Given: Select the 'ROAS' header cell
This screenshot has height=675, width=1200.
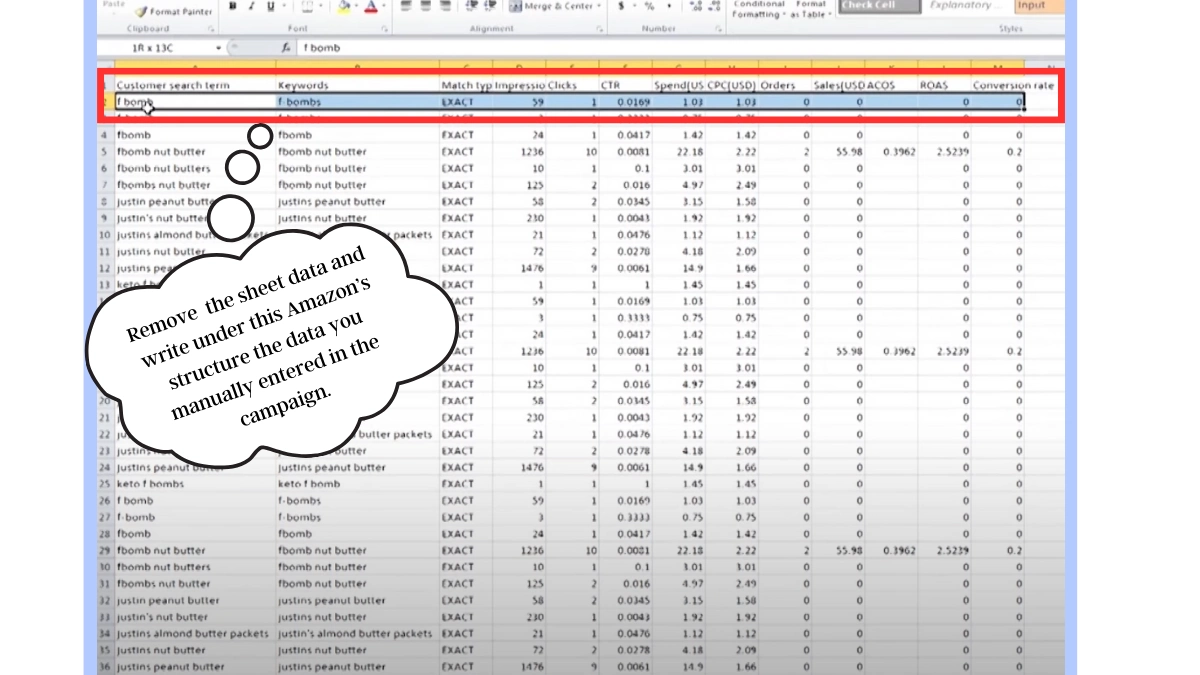Looking at the screenshot, I should coord(945,86).
